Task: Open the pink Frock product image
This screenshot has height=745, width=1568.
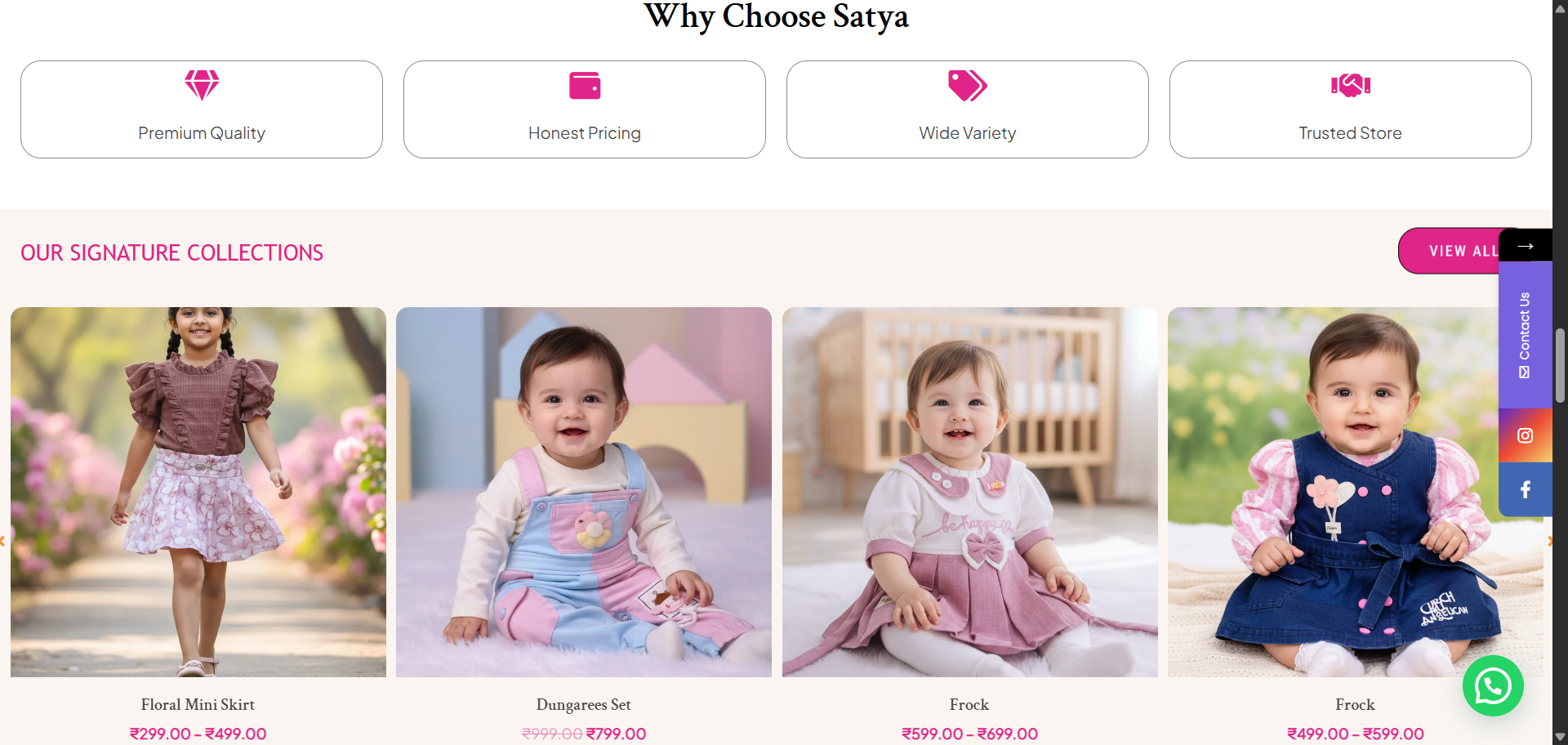Action: coord(970,492)
